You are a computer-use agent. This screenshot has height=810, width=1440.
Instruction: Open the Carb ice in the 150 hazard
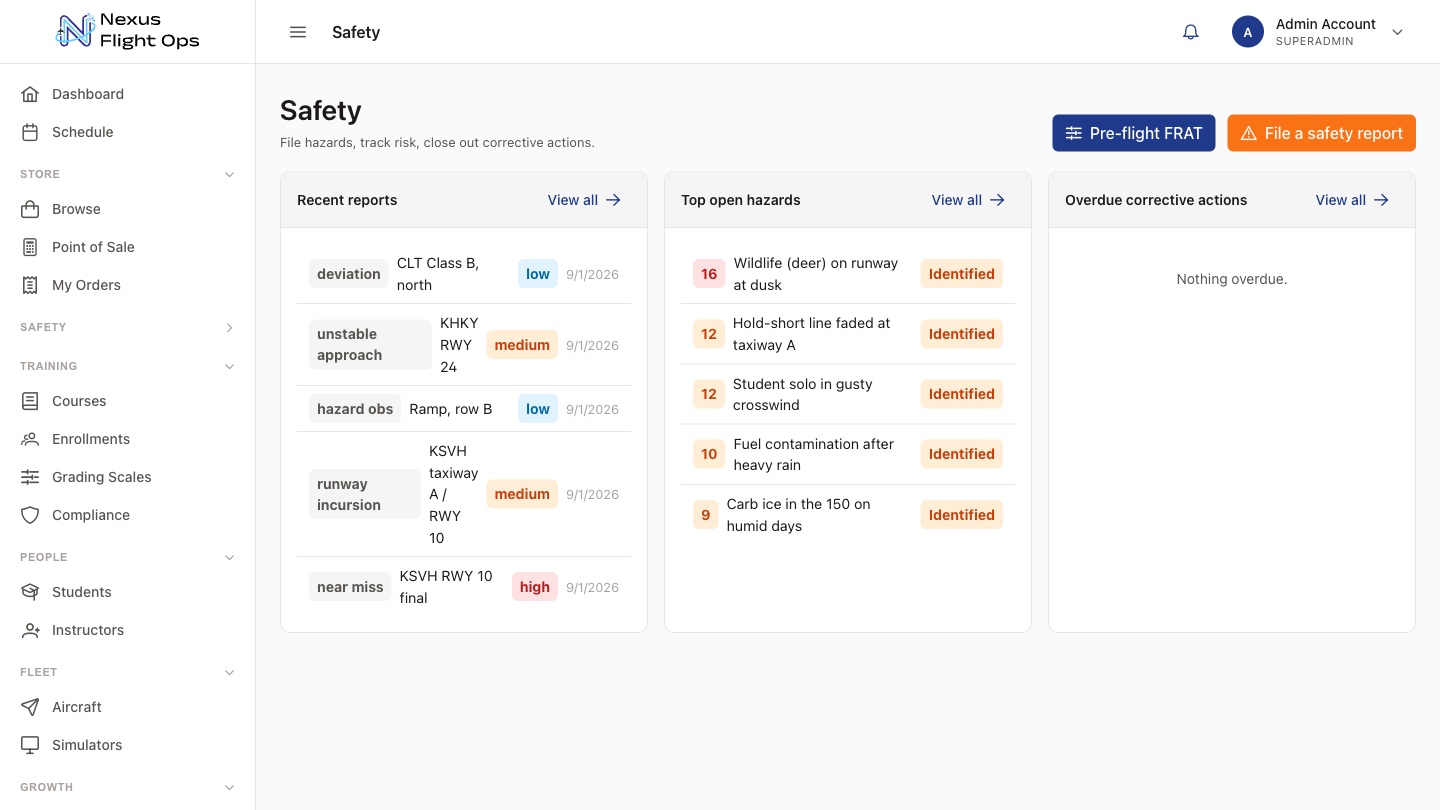[848, 515]
